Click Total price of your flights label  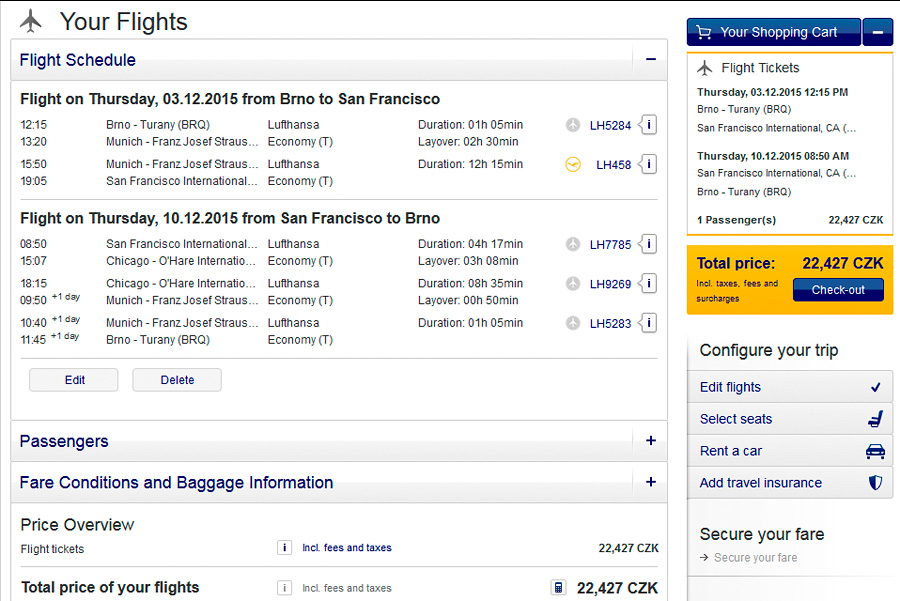pos(110,587)
